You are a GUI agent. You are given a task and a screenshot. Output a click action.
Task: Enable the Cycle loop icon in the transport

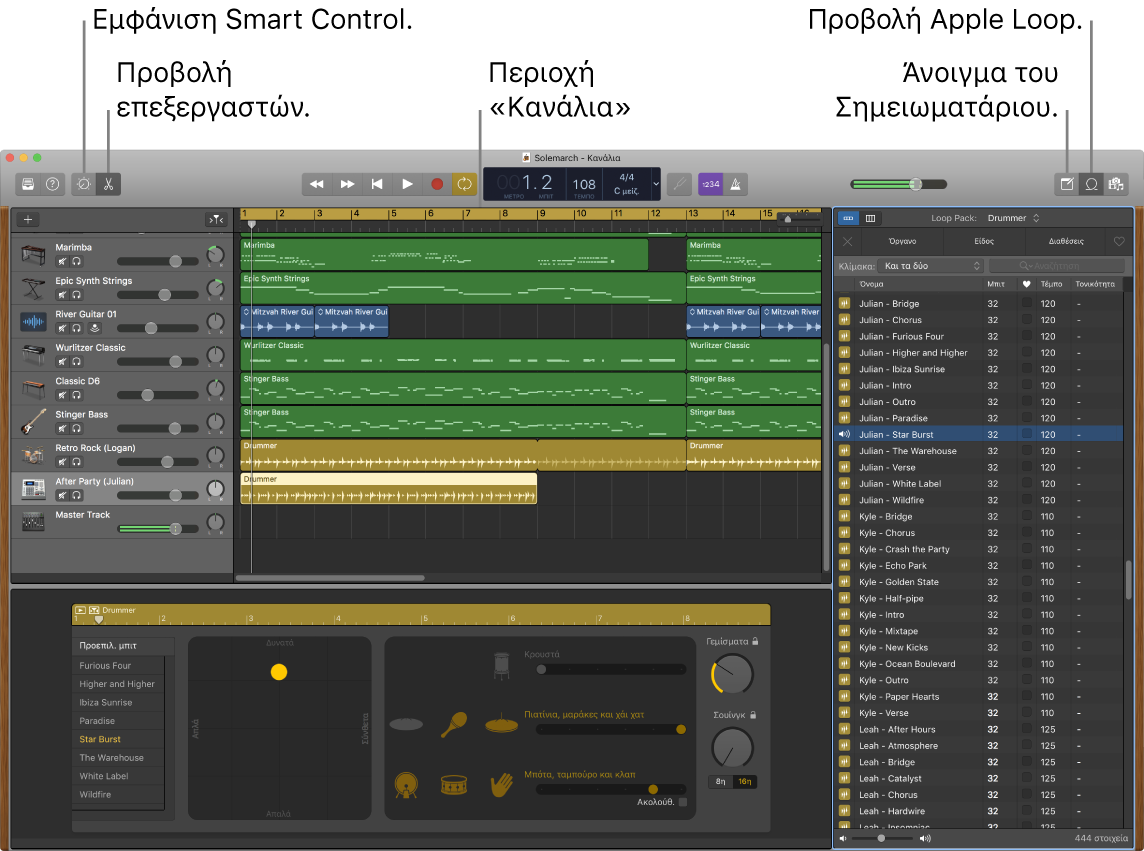463,184
